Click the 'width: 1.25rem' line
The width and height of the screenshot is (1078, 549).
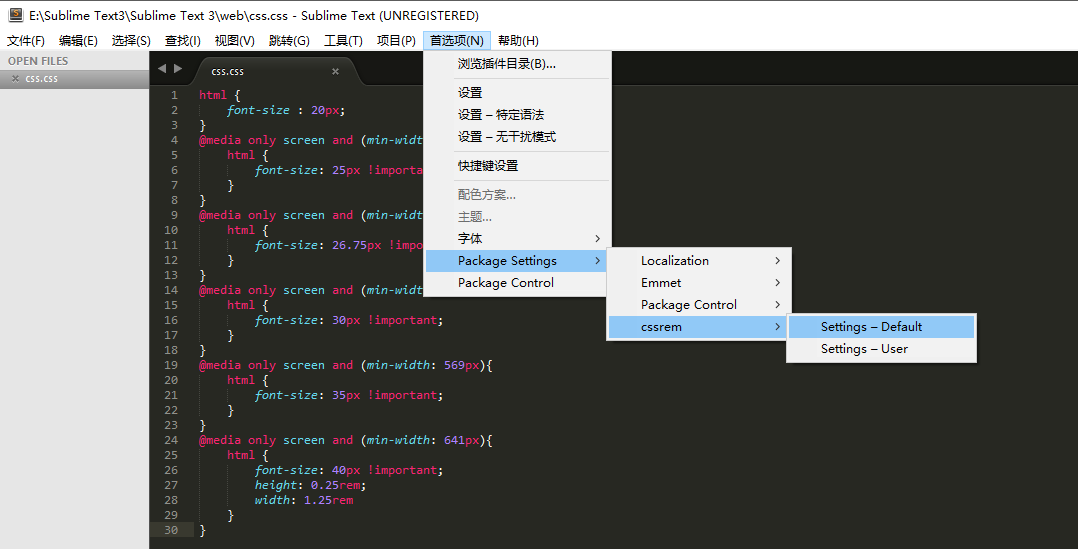(x=304, y=500)
